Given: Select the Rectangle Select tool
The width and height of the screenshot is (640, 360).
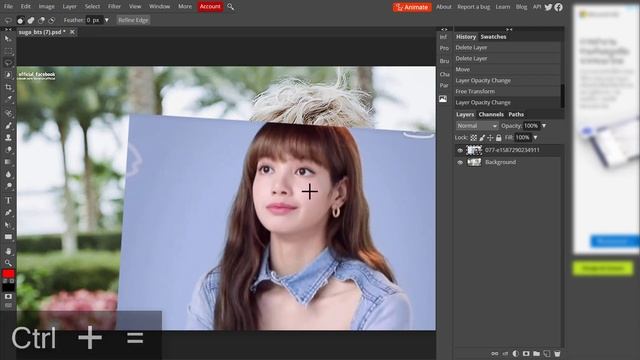Looking at the screenshot, I should click(8, 51).
